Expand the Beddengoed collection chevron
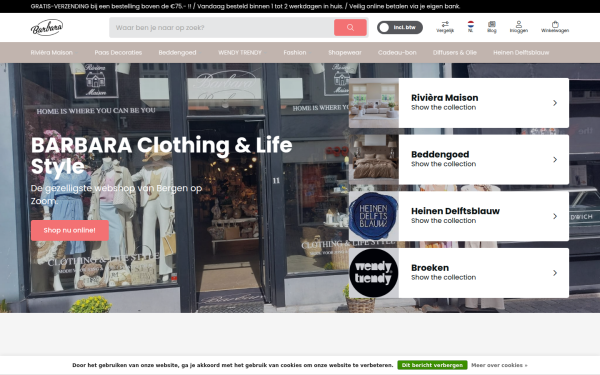The image size is (600, 375). click(555, 160)
